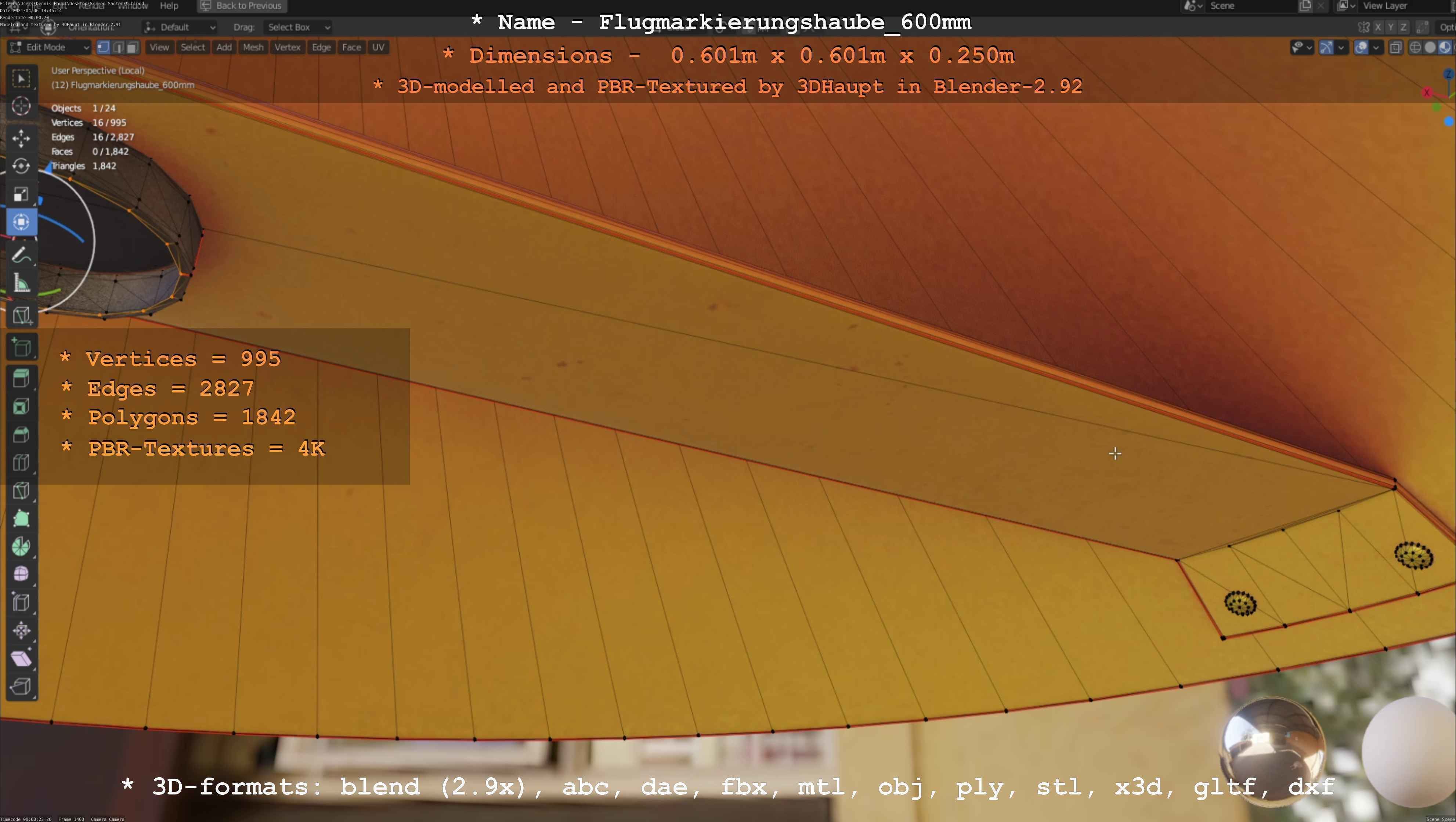The image size is (1456, 822).
Task: Expand the gizmo options arrow
Action: coord(1341,47)
